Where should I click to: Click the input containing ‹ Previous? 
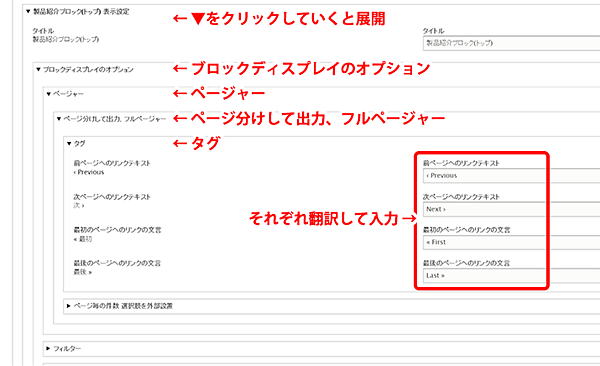coord(511,176)
